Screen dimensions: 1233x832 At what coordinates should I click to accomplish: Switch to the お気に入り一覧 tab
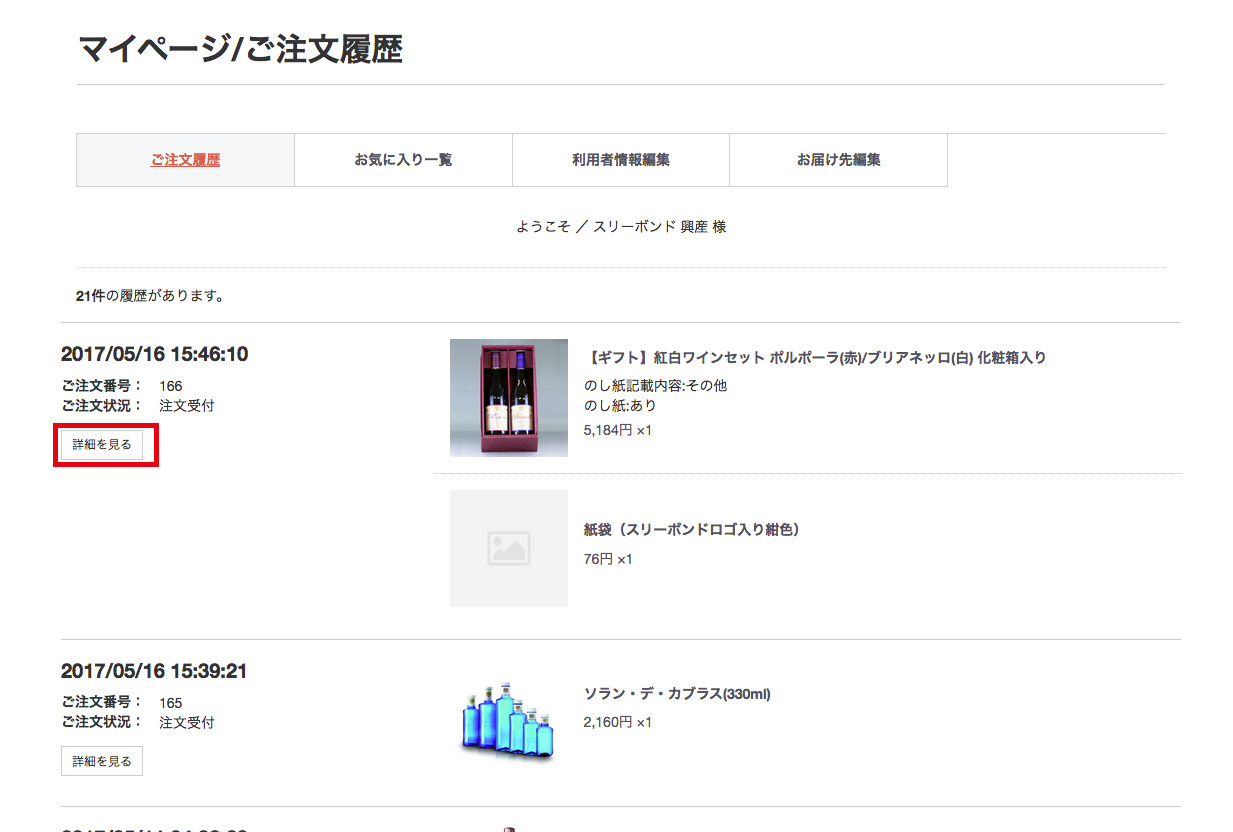(403, 160)
